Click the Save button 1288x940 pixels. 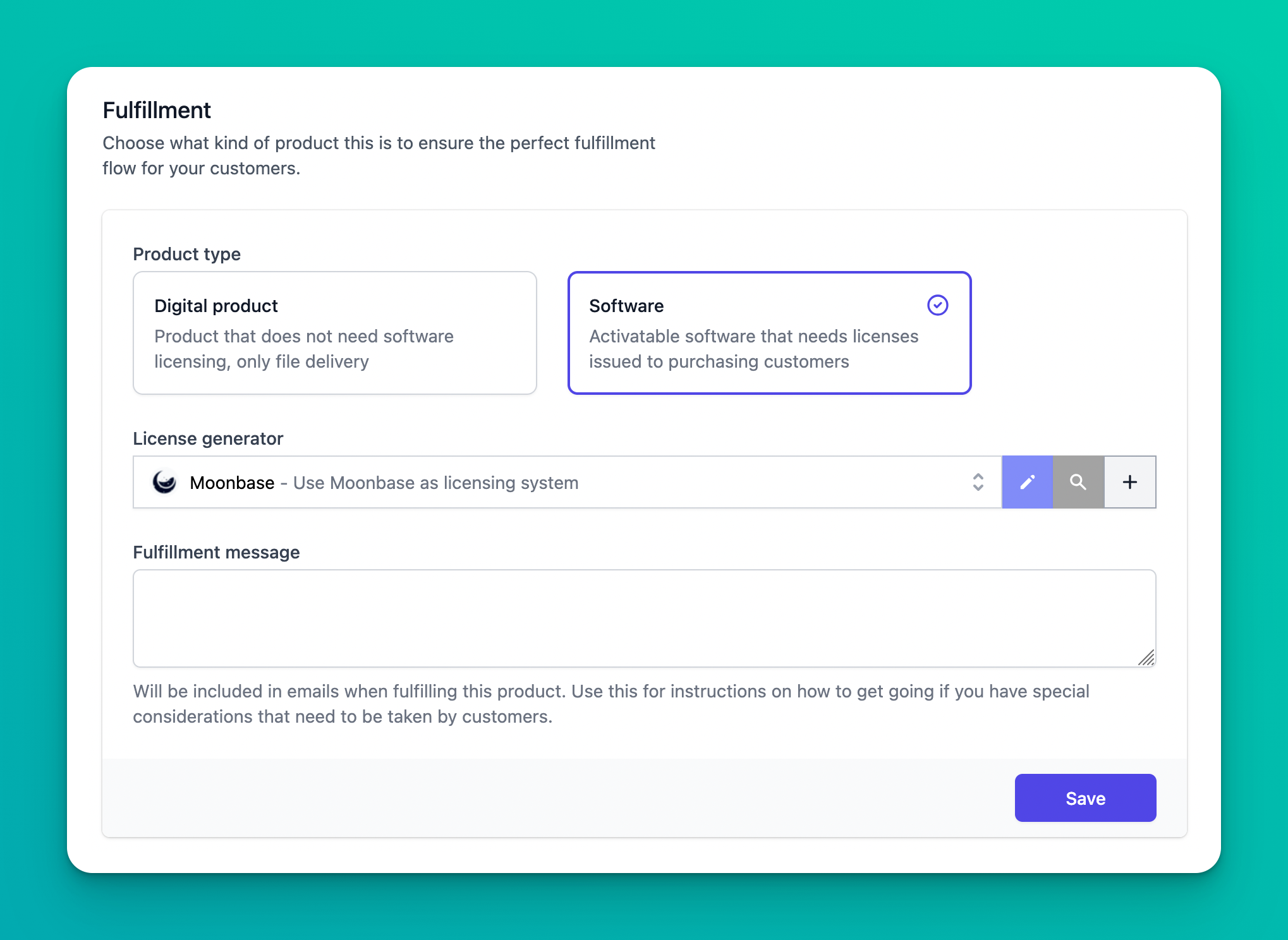coord(1085,798)
